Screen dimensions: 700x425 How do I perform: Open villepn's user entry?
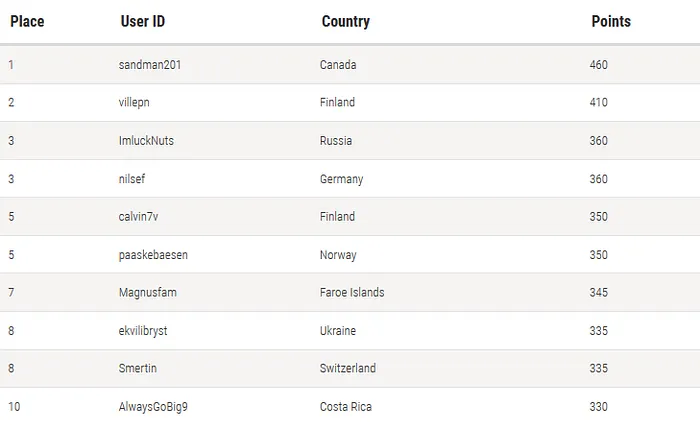pos(136,103)
